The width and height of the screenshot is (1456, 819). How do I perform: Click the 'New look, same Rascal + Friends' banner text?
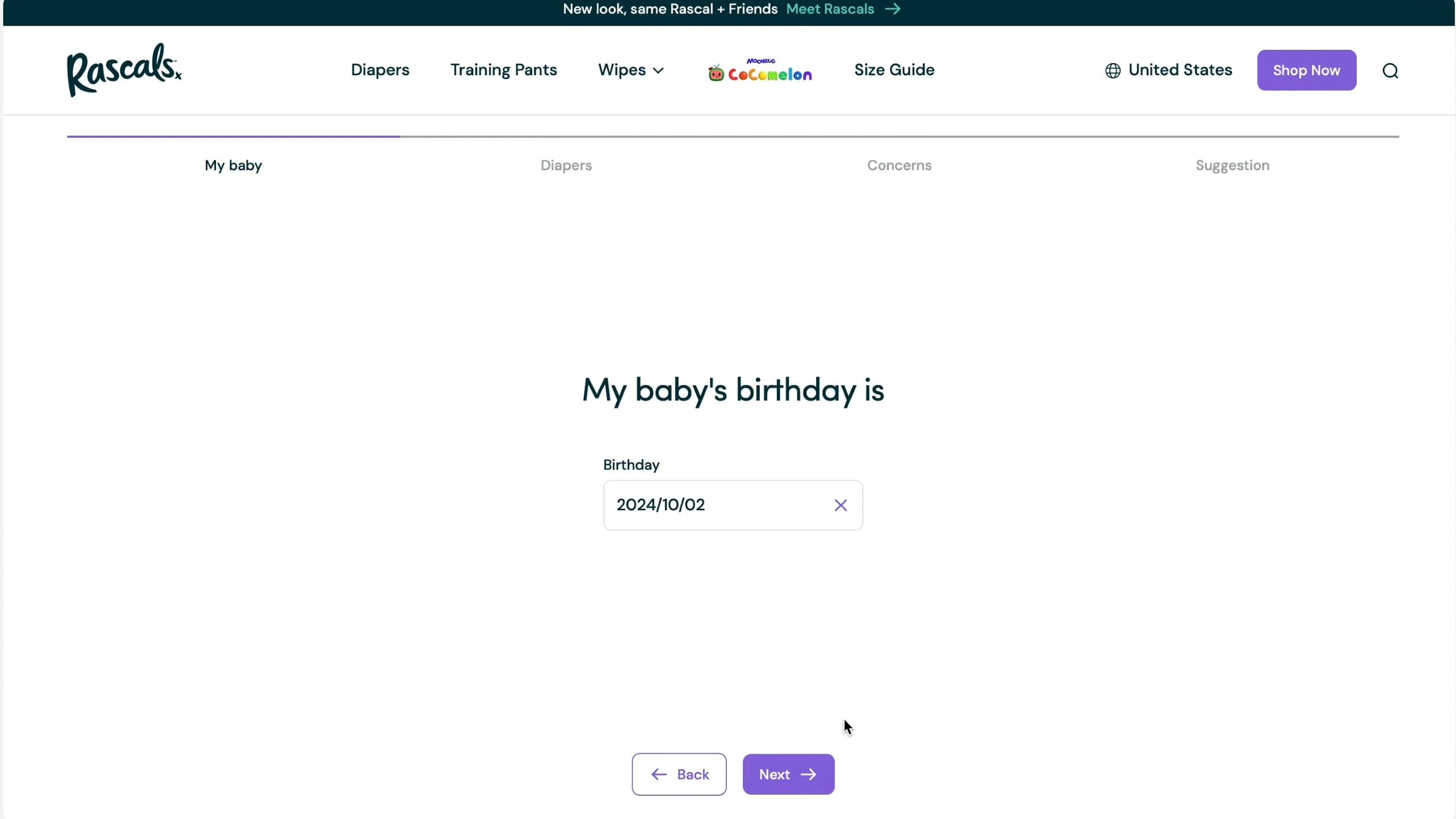pyautogui.click(x=670, y=9)
